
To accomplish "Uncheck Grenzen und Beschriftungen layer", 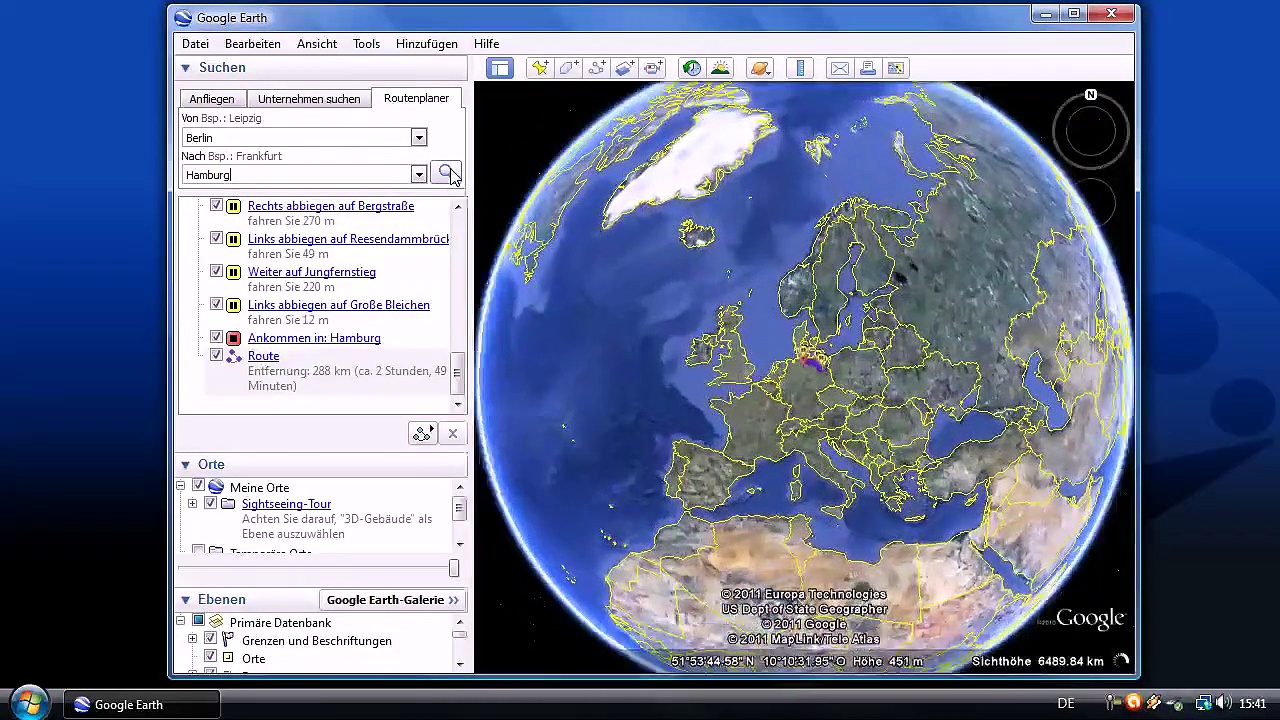I will click(x=211, y=639).
